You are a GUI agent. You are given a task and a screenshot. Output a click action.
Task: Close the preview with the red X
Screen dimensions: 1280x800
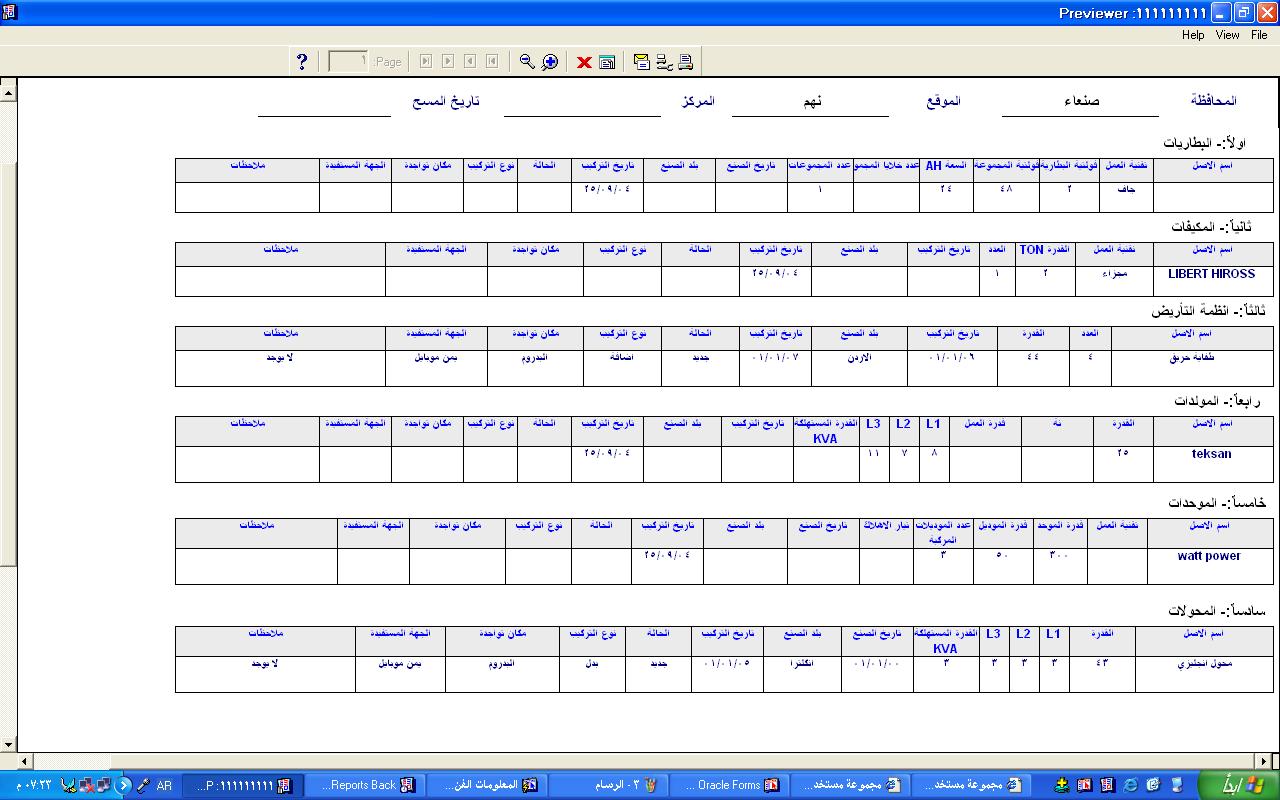pos(584,62)
